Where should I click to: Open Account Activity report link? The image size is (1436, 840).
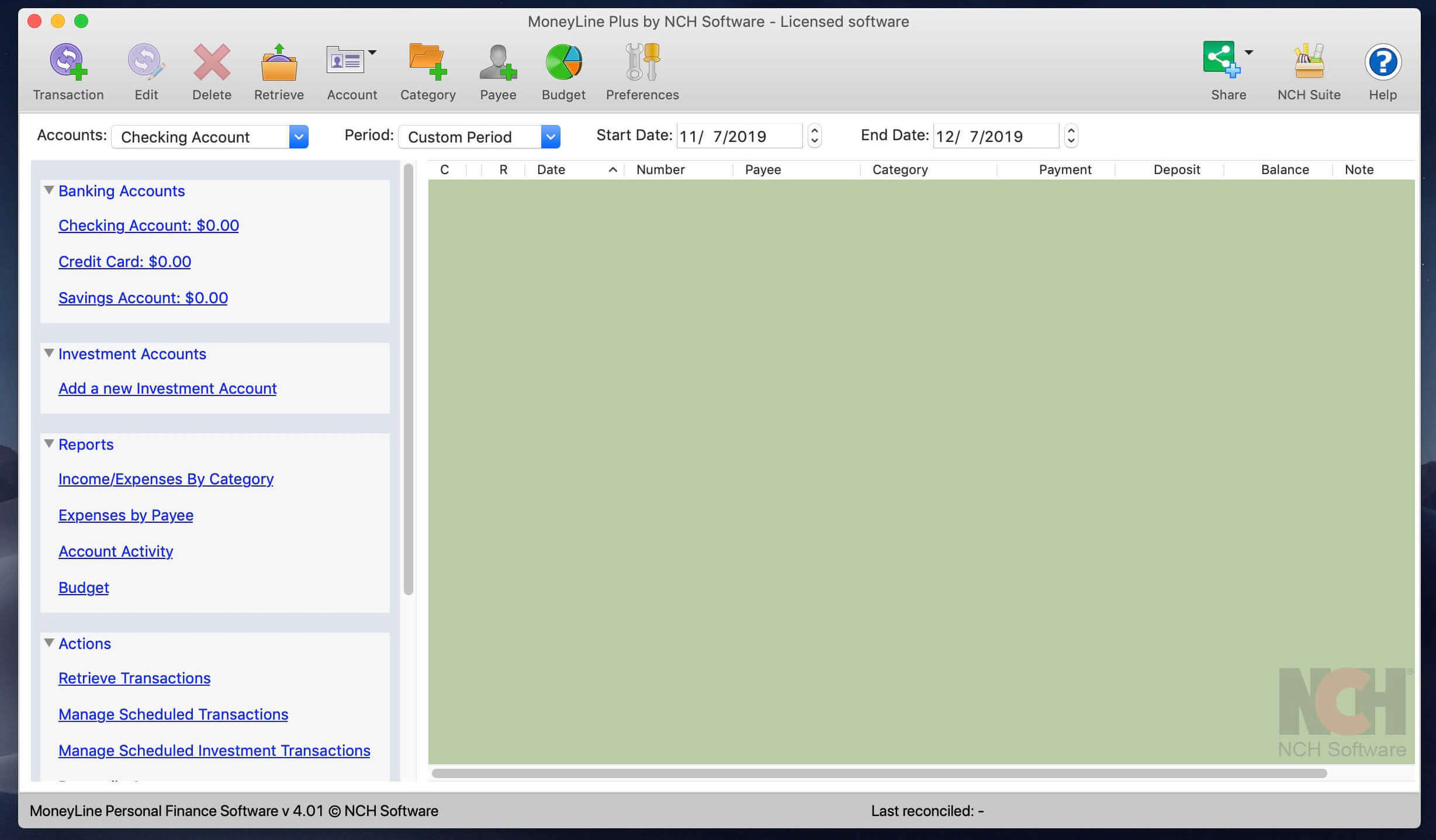click(x=116, y=551)
